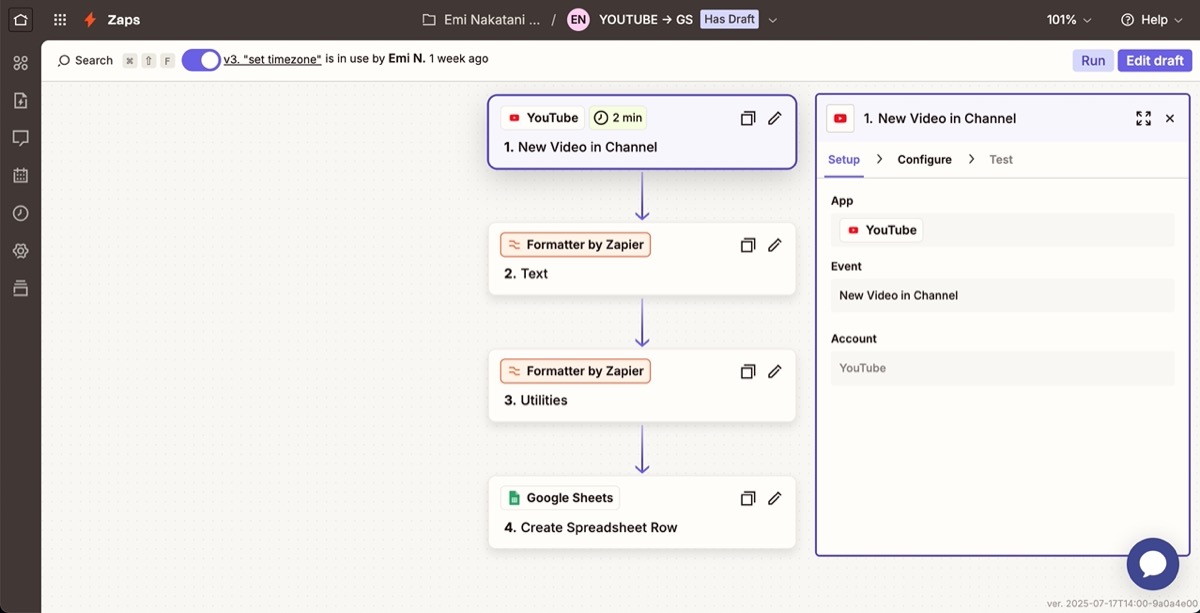Screen dimensions: 1200x613
Task: Open the sidebar calendar icon
Action: 20,175
